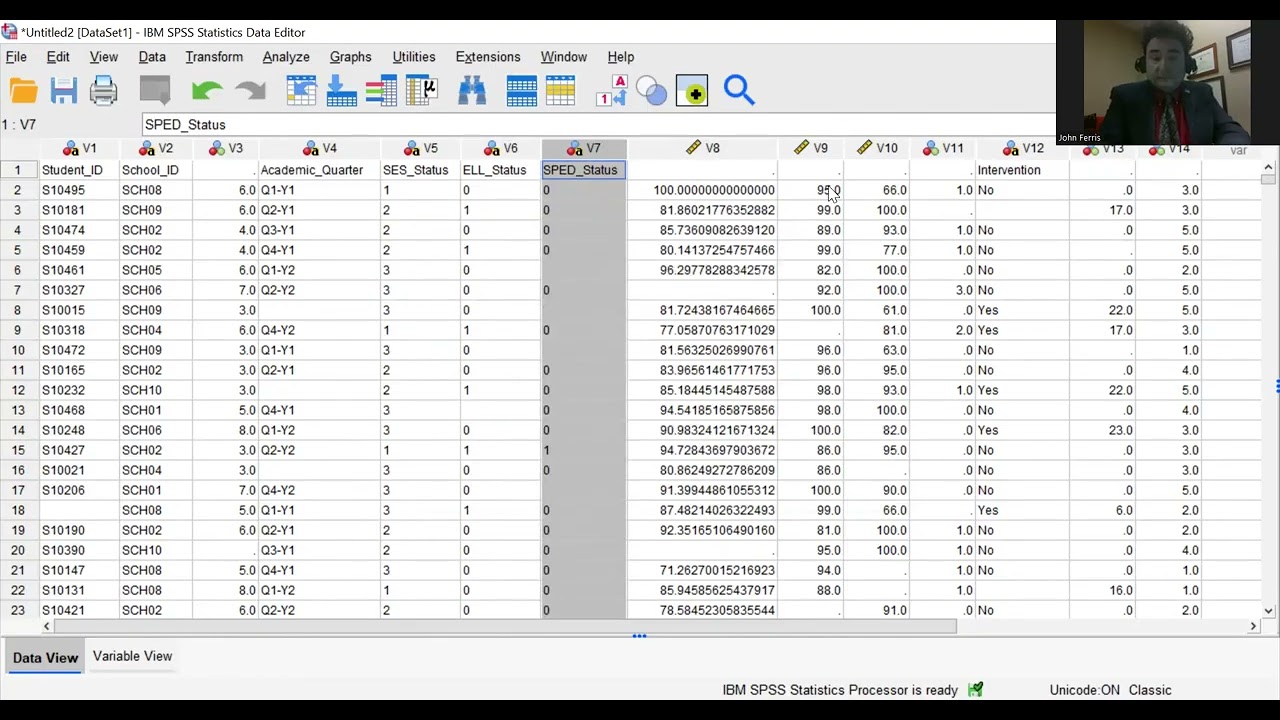
Task: Select row header 14
Action: click(18, 430)
